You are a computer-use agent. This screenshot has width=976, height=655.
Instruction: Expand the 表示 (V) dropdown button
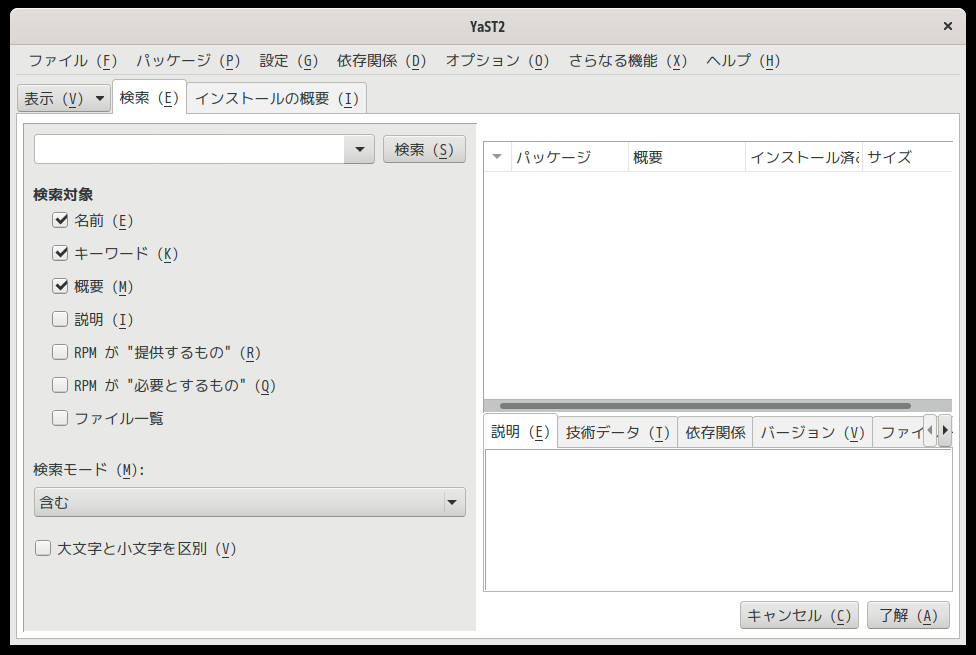[x=64, y=98]
